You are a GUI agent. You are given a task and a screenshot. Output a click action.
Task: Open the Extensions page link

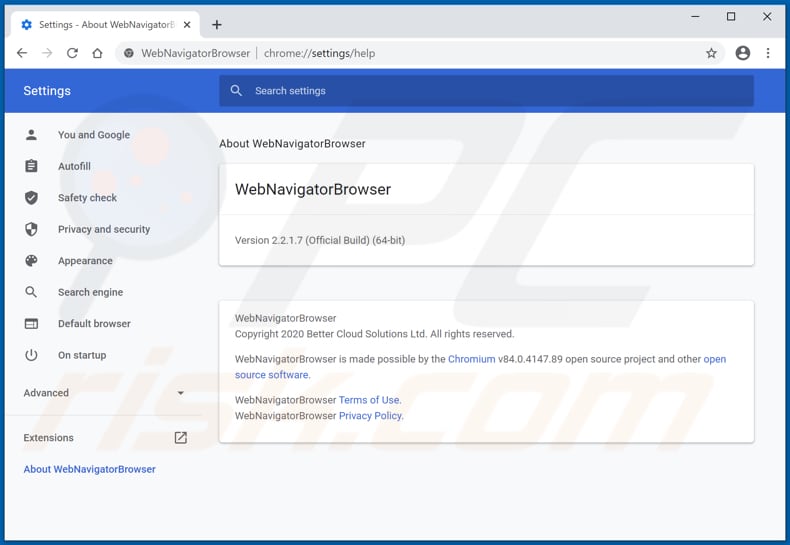coord(48,438)
